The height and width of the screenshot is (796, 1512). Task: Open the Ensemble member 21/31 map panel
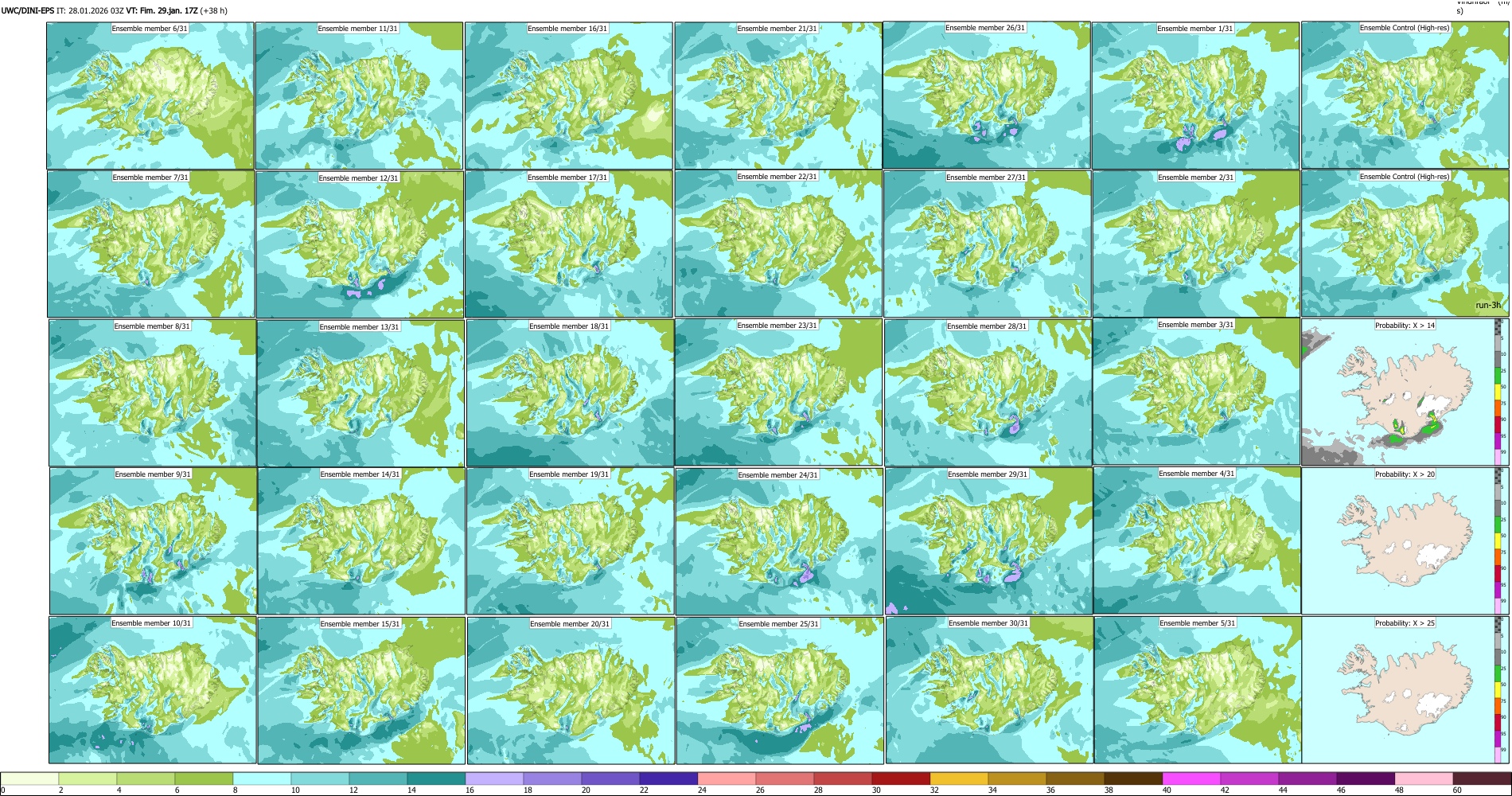777,96
